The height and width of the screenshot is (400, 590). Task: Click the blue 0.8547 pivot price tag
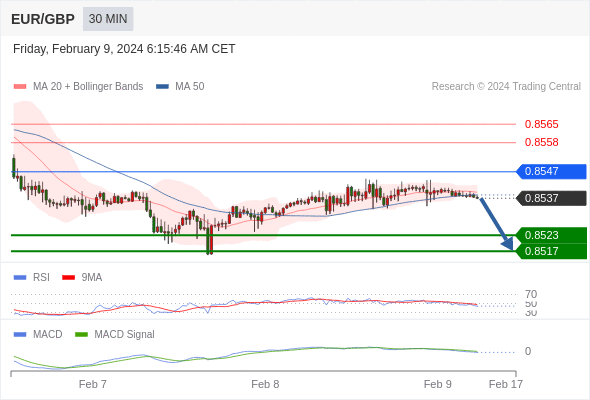point(551,172)
